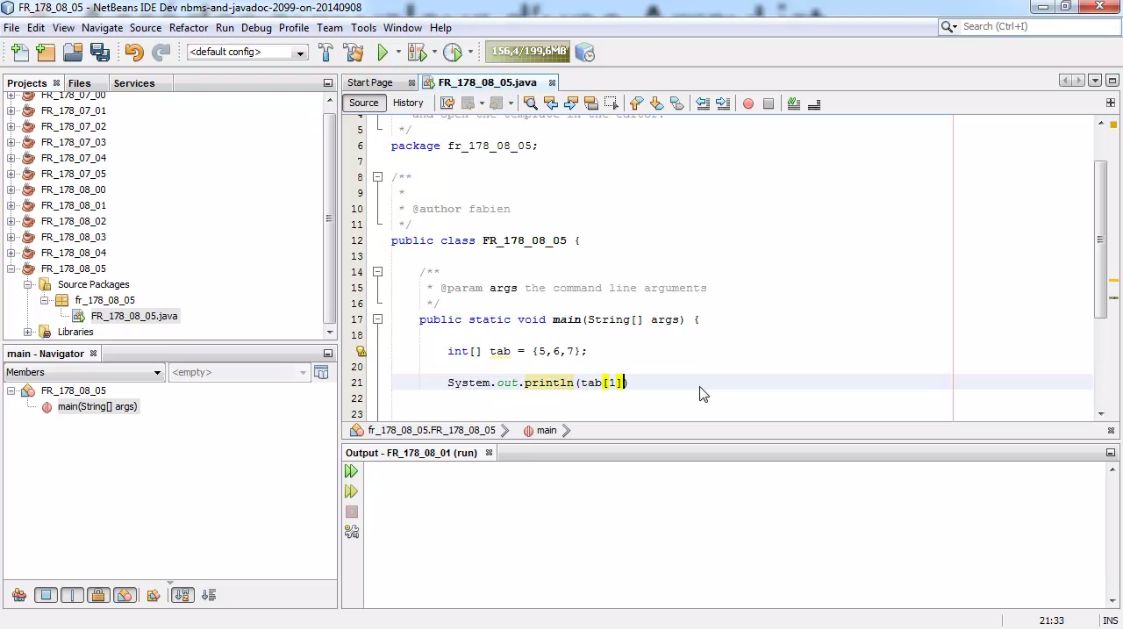Switch to the Start Page tab

tap(370, 83)
